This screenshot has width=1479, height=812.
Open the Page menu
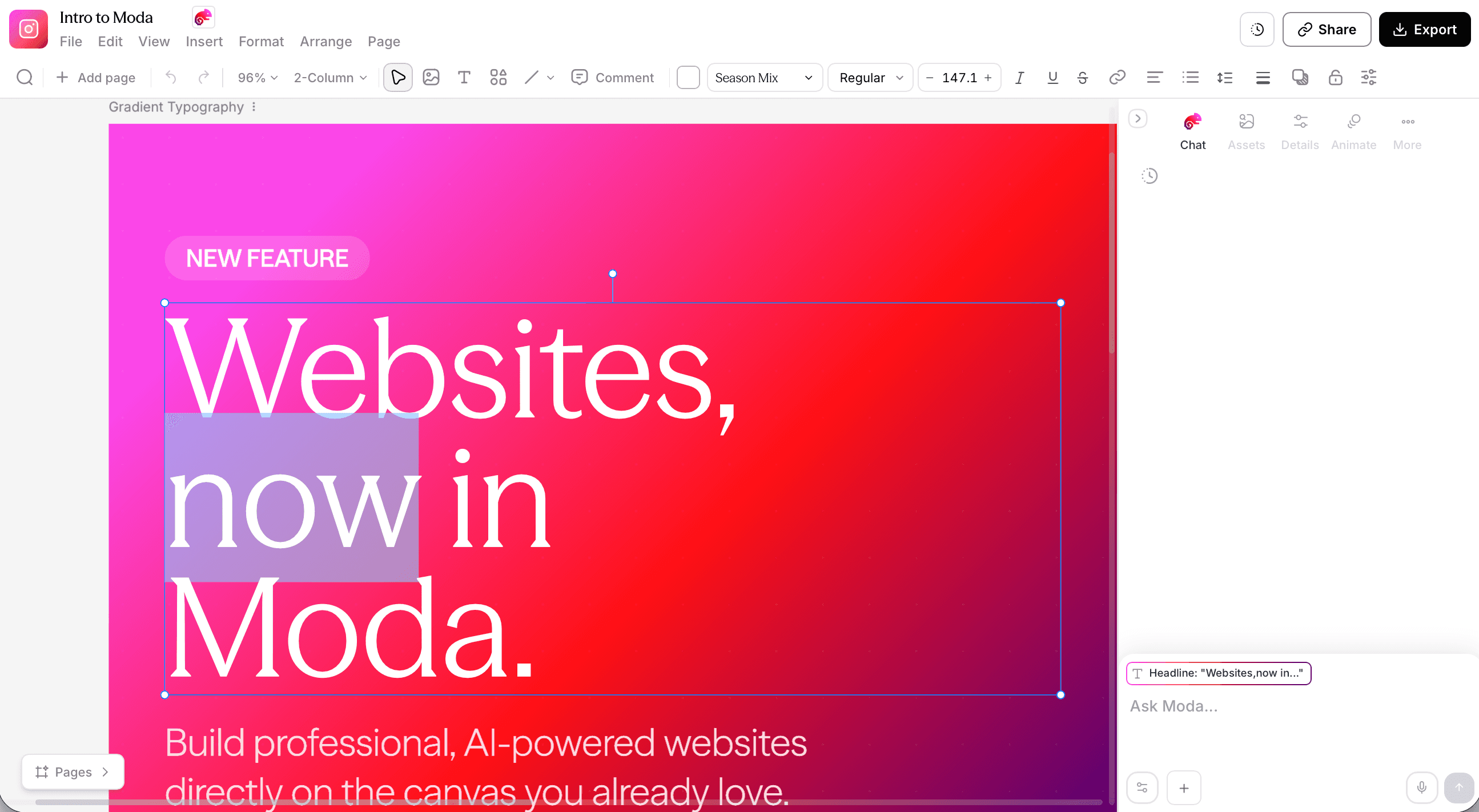[384, 41]
